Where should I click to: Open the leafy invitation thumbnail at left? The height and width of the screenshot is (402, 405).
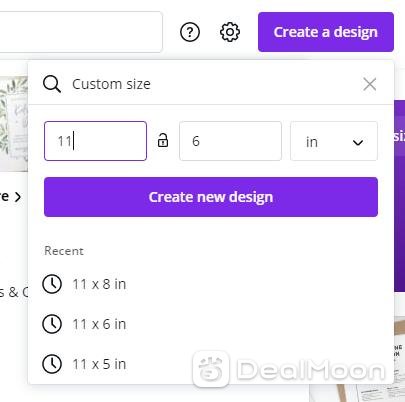coord(14,124)
